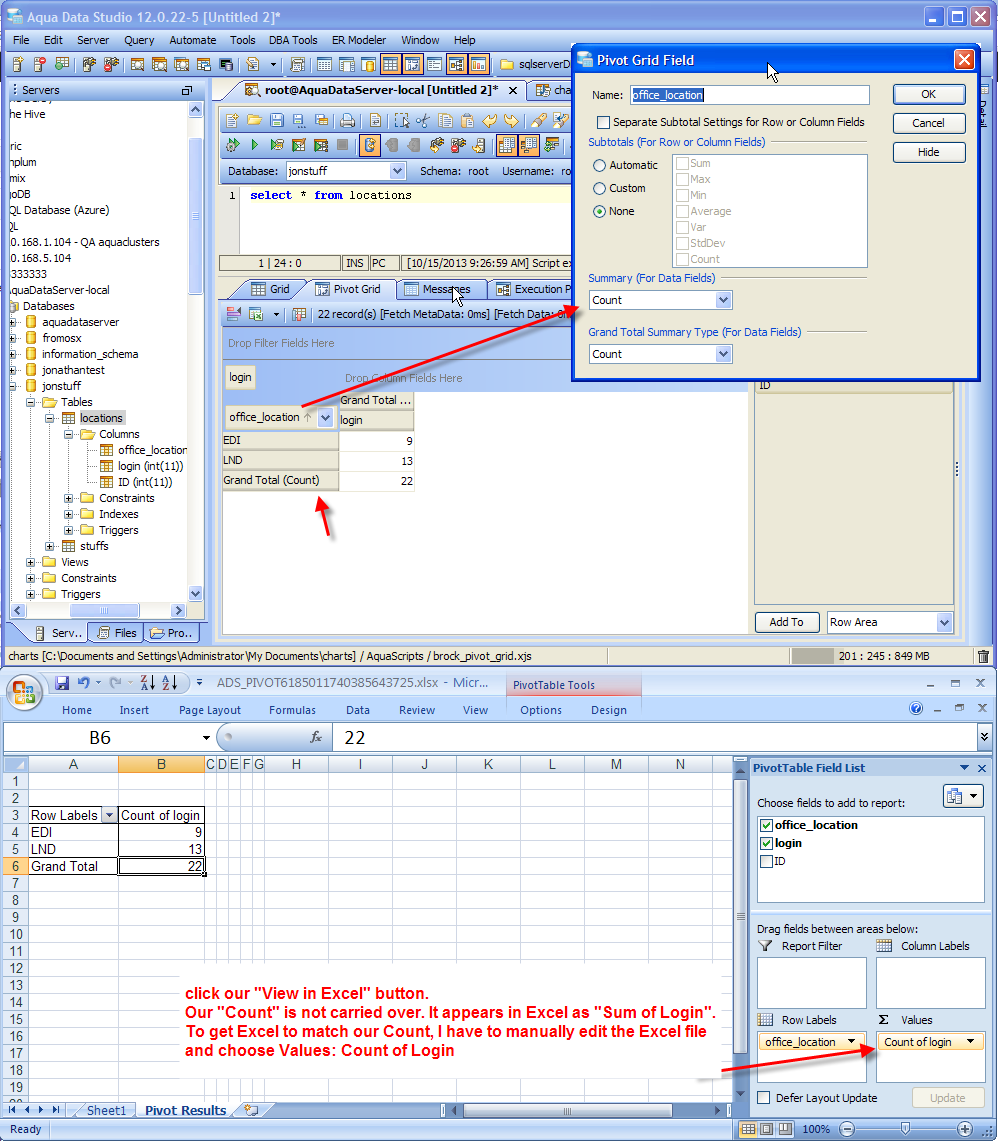Click the Register Server icon in main toolbar

tap(18, 64)
